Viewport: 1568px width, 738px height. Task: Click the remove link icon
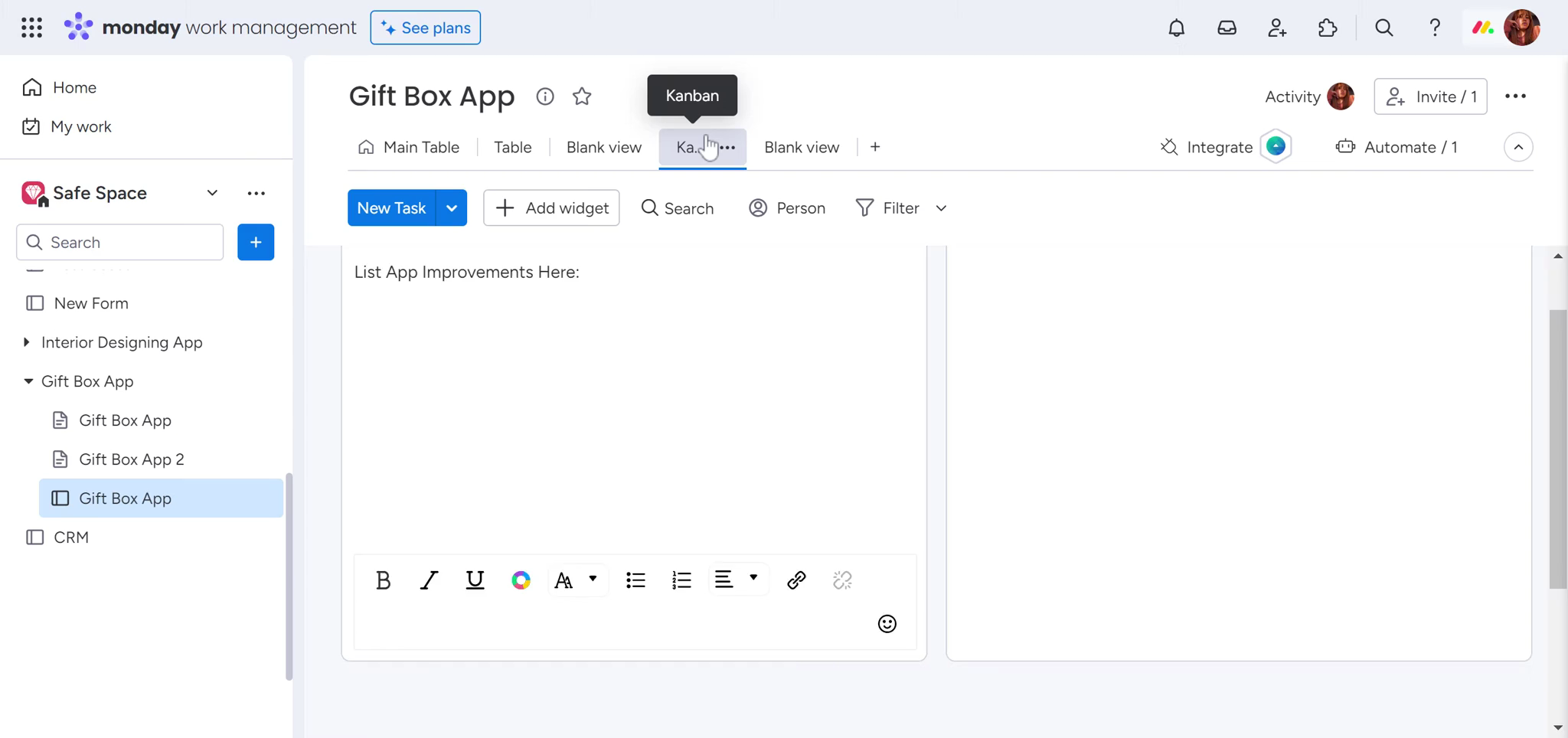(x=842, y=580)
